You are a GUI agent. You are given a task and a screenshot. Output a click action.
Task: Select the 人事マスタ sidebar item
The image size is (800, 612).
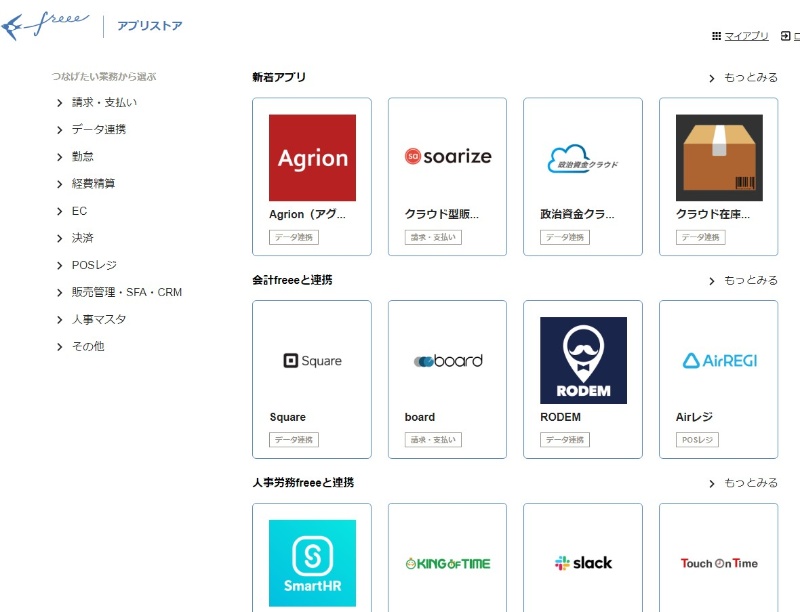tap(98, 320)
